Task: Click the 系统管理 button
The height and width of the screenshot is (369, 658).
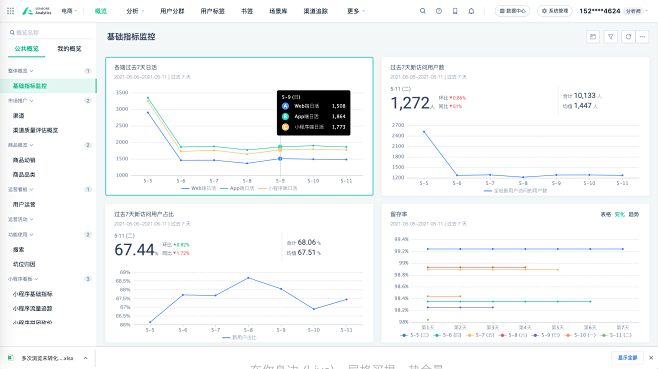Action: tap(555, 11)
